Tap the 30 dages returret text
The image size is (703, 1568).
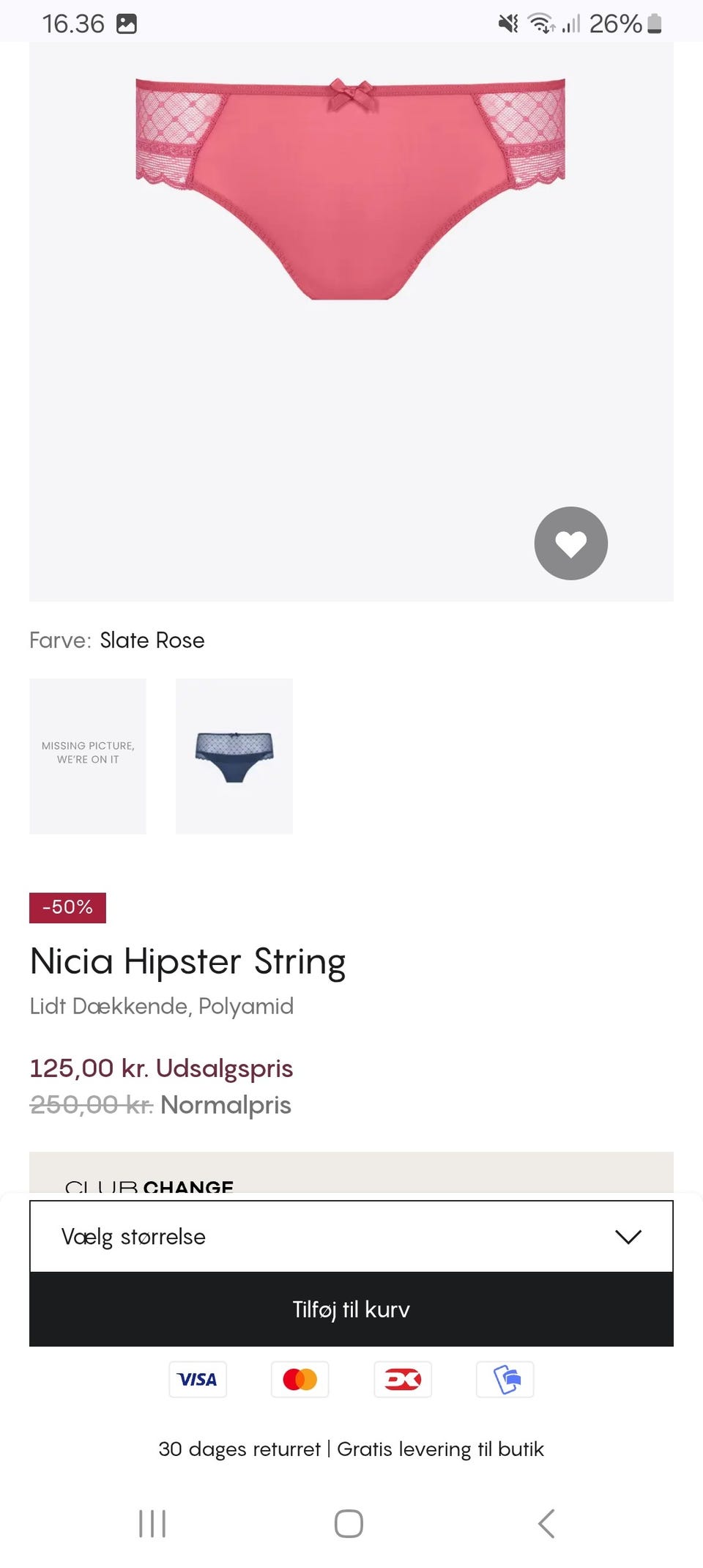coord(239,1449)
